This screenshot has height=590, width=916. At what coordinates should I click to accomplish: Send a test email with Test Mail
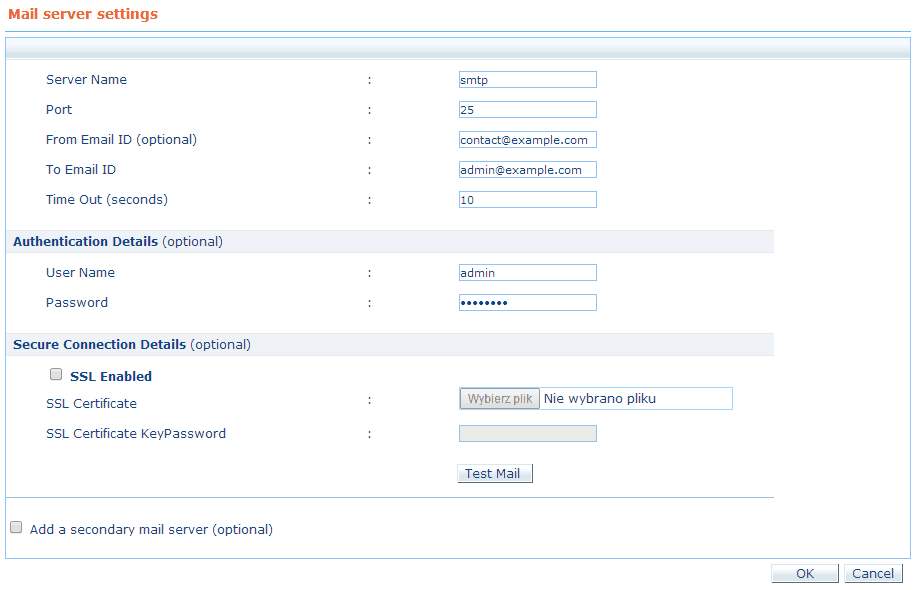(495, 473)
